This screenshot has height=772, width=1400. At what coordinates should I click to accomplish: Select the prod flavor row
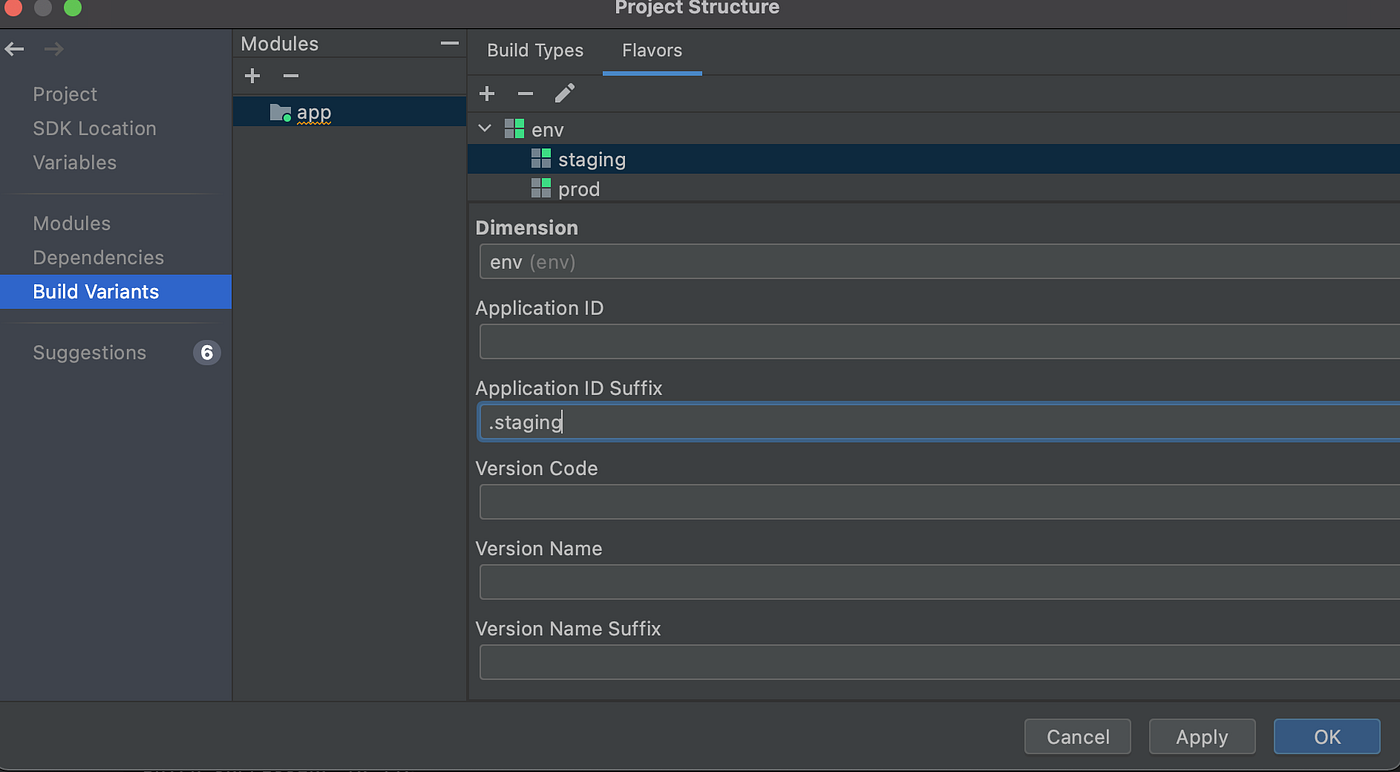(580, 188)
